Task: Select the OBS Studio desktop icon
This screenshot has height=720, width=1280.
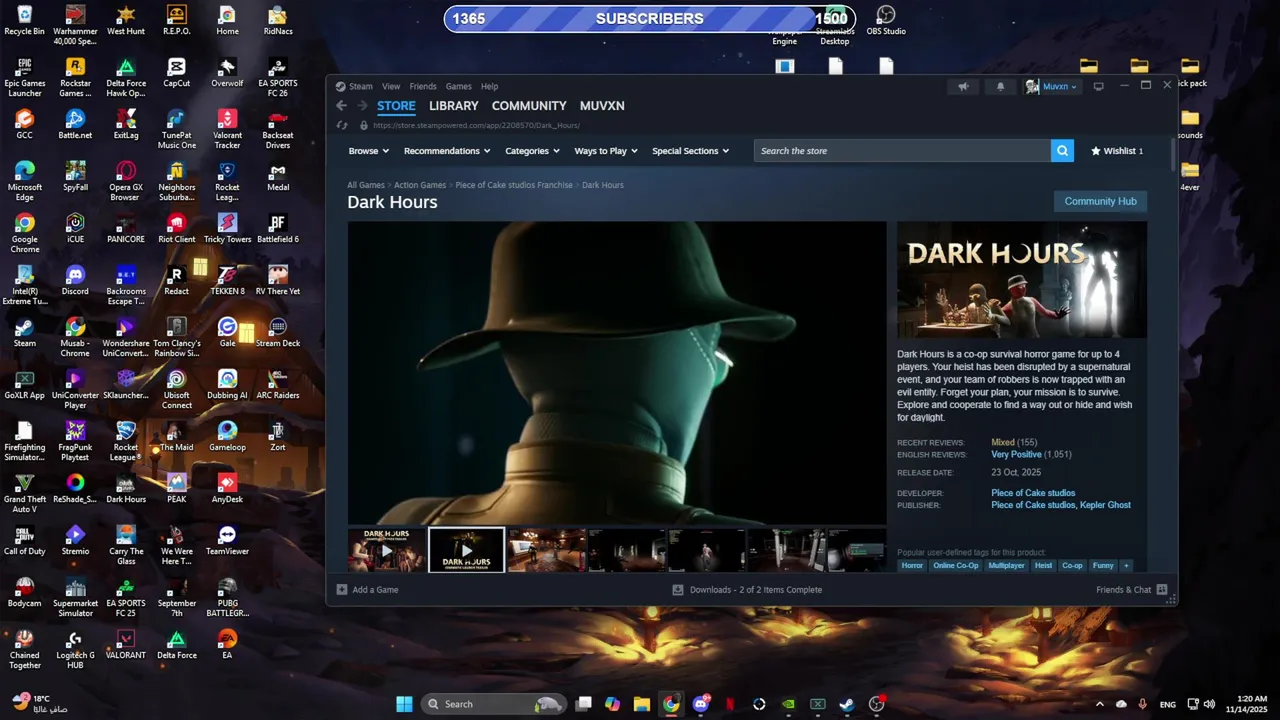Action: tap(886, 21)
